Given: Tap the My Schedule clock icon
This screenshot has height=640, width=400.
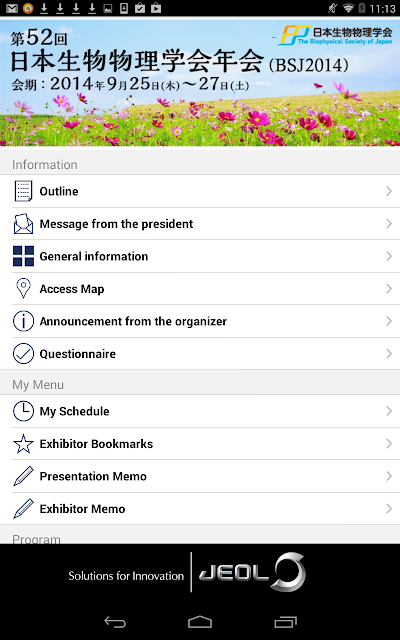Looking at the screenshot, I should [x=23, y=411].
